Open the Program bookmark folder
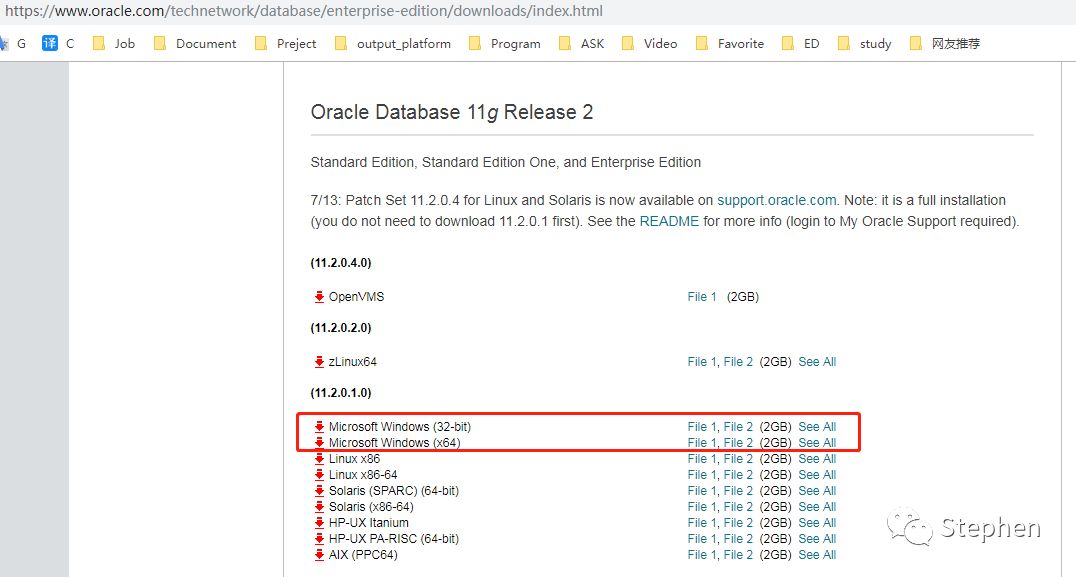Image resolution: width=1076 pixels, height=577 pixels. (x=504, y=43)
